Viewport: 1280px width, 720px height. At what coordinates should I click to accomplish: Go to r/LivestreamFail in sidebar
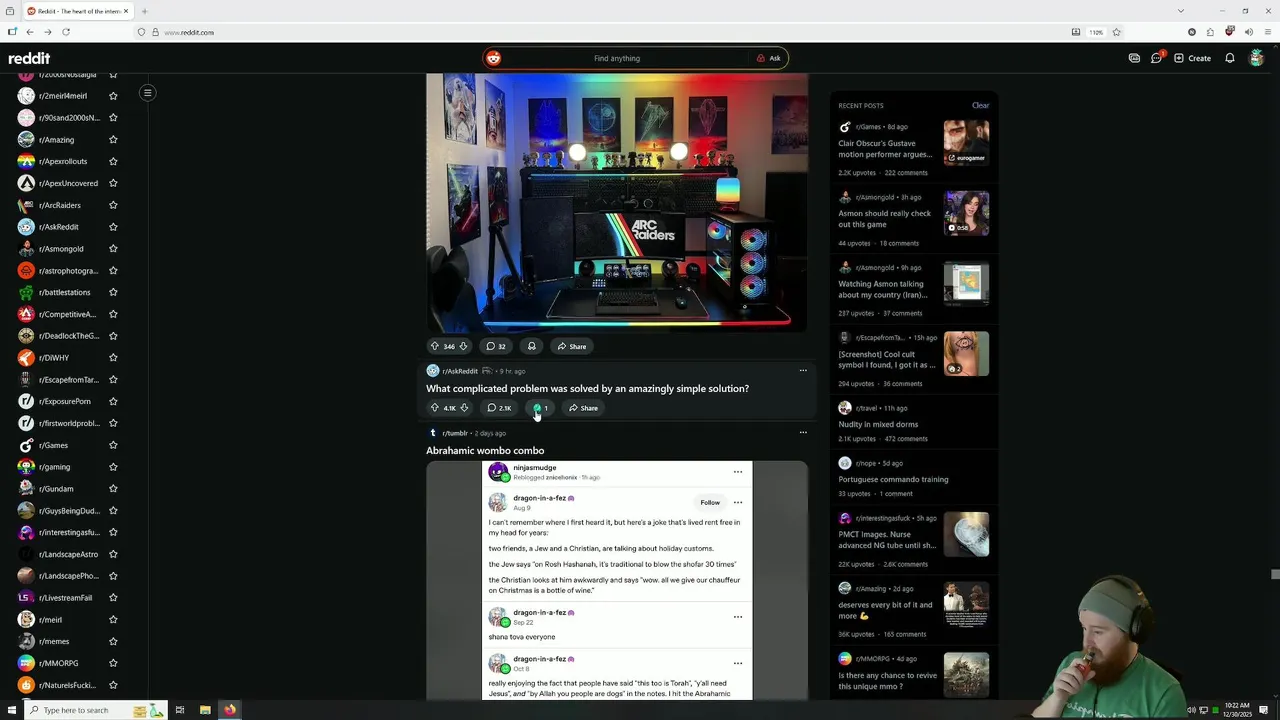[x=65, y=598]
